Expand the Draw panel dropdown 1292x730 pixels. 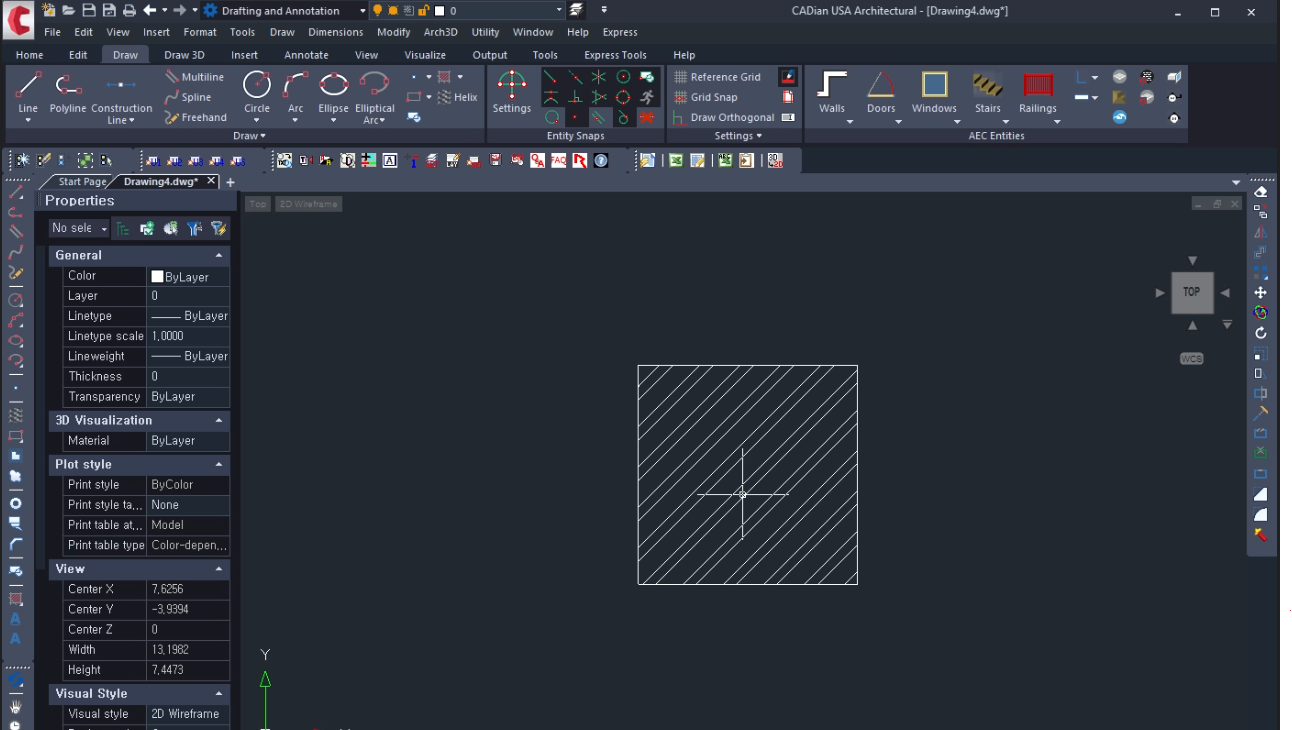coord(249,135)
